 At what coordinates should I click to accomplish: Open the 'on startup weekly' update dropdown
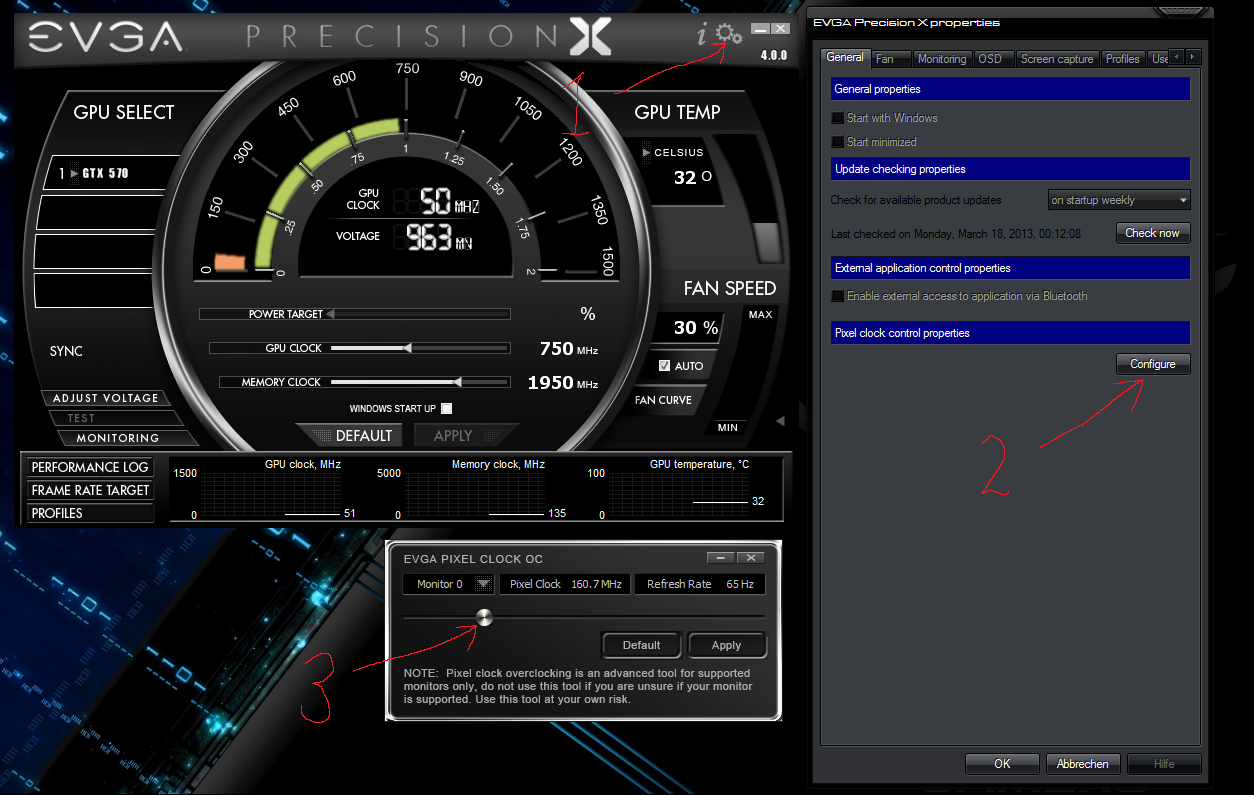(x=1119, y=200)
